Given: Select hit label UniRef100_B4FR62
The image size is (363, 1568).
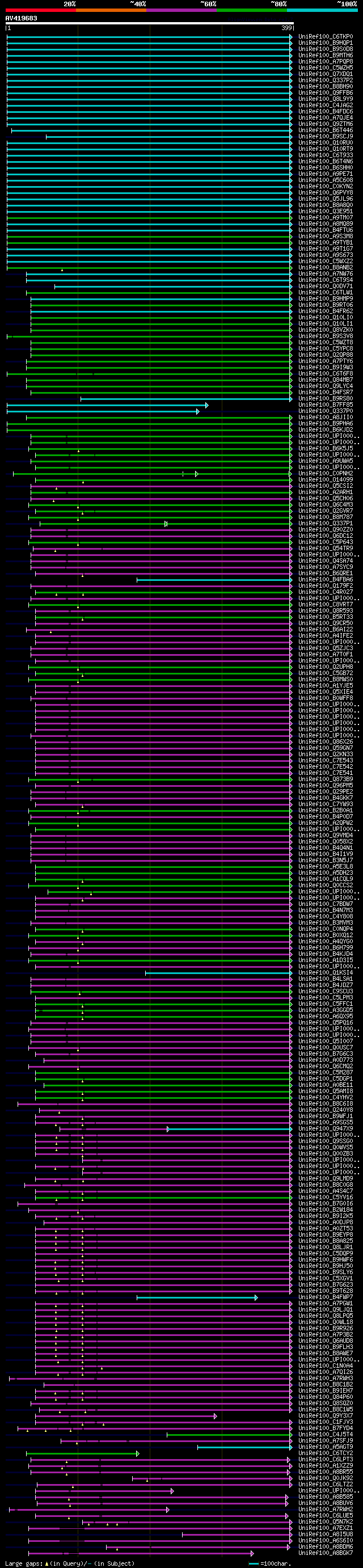Looking at the screenshot, I should click(325, 311).
